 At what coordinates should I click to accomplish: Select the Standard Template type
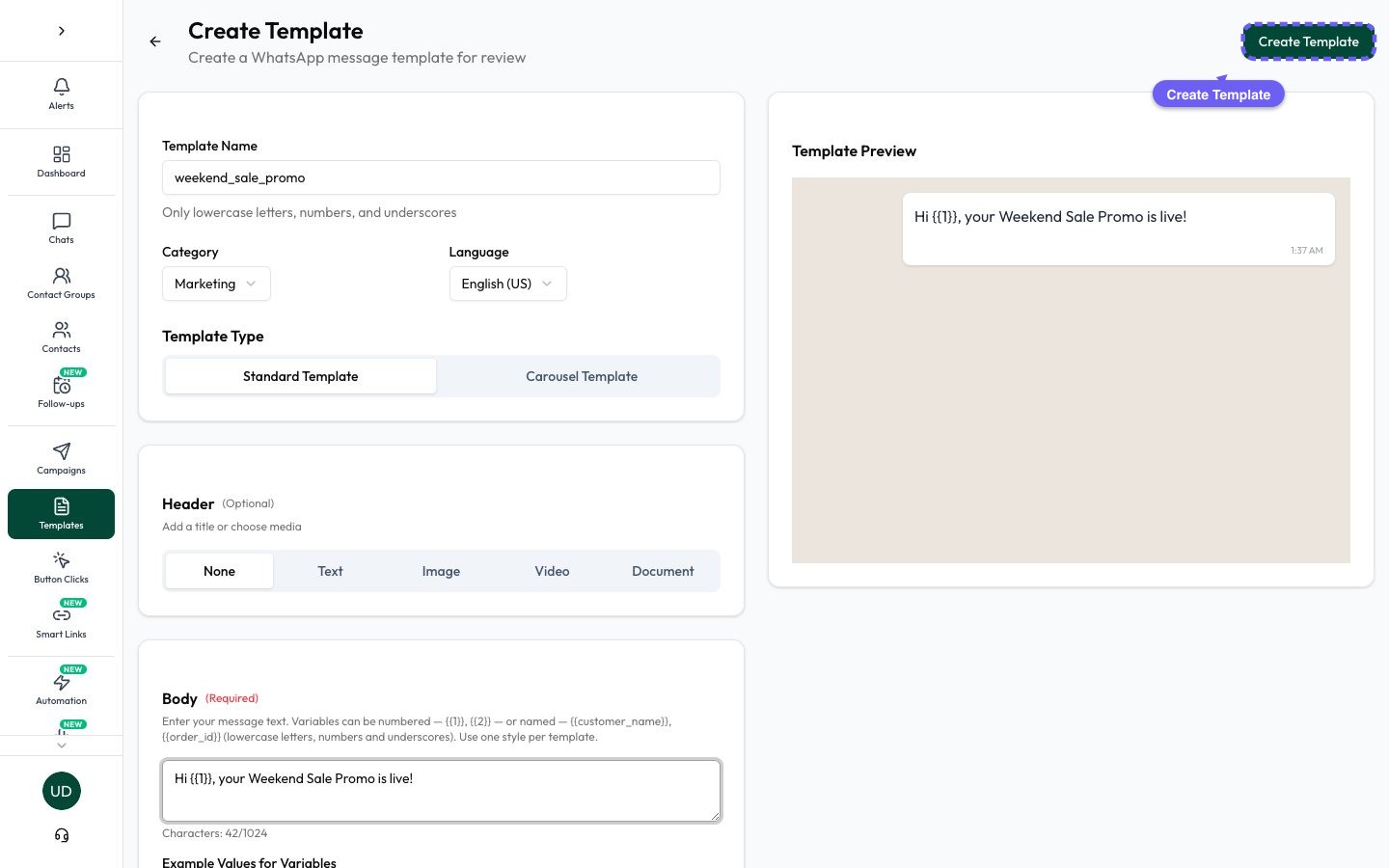(x=301, y=376)
